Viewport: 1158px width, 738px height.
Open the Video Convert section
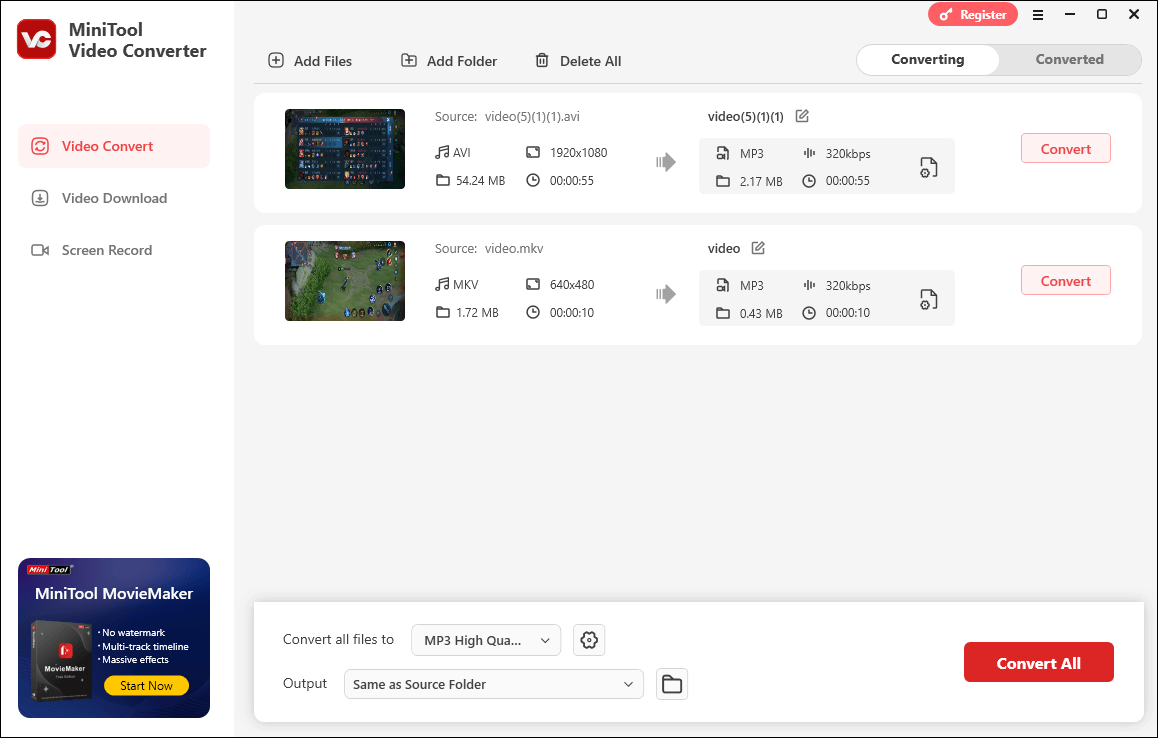tap(114, 146)
